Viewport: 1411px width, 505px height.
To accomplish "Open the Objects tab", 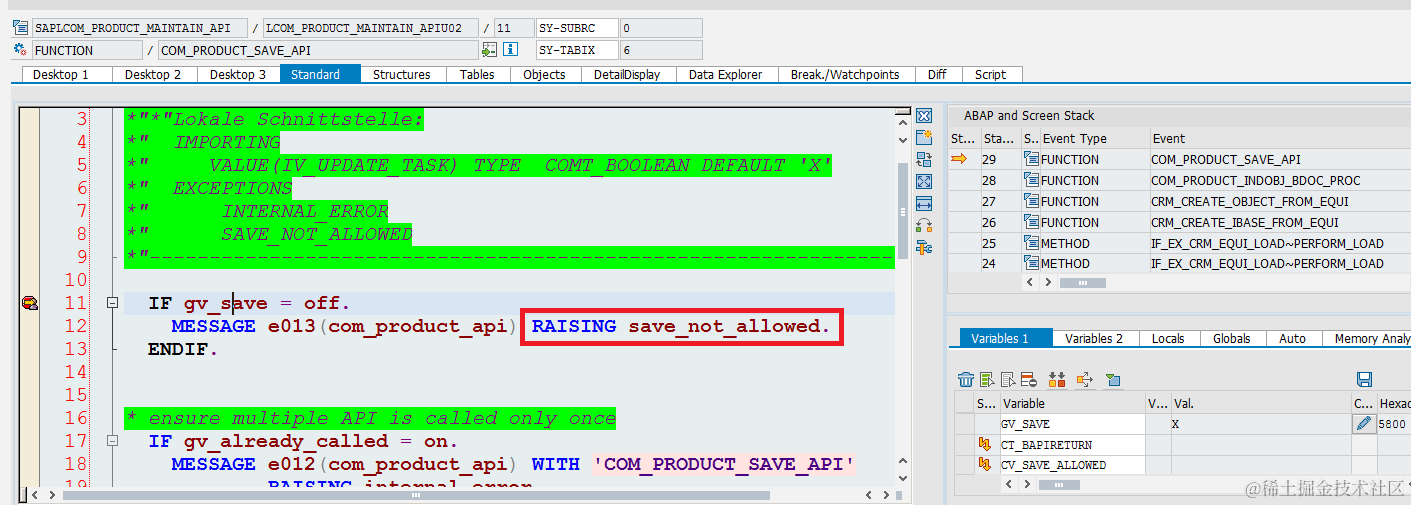I will [544, 74].
